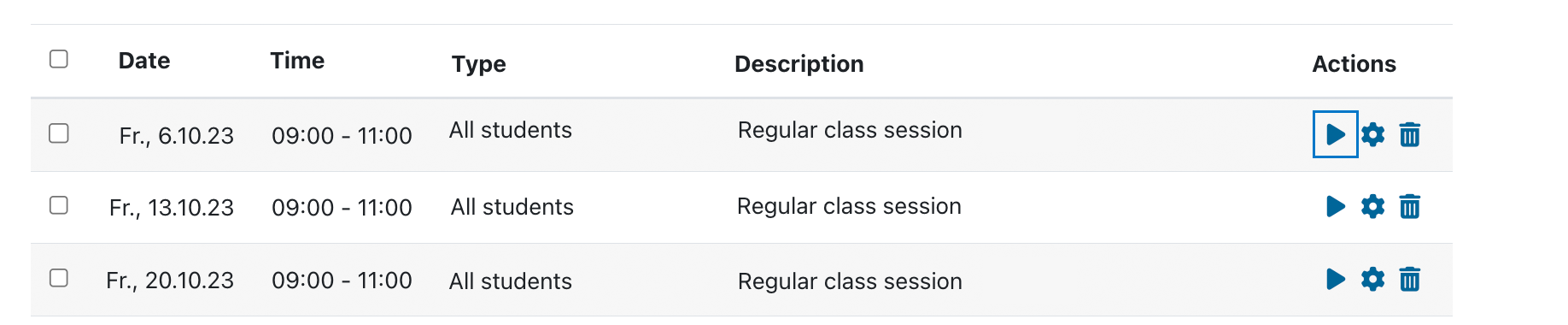Click the Time column header

(297, 61)
